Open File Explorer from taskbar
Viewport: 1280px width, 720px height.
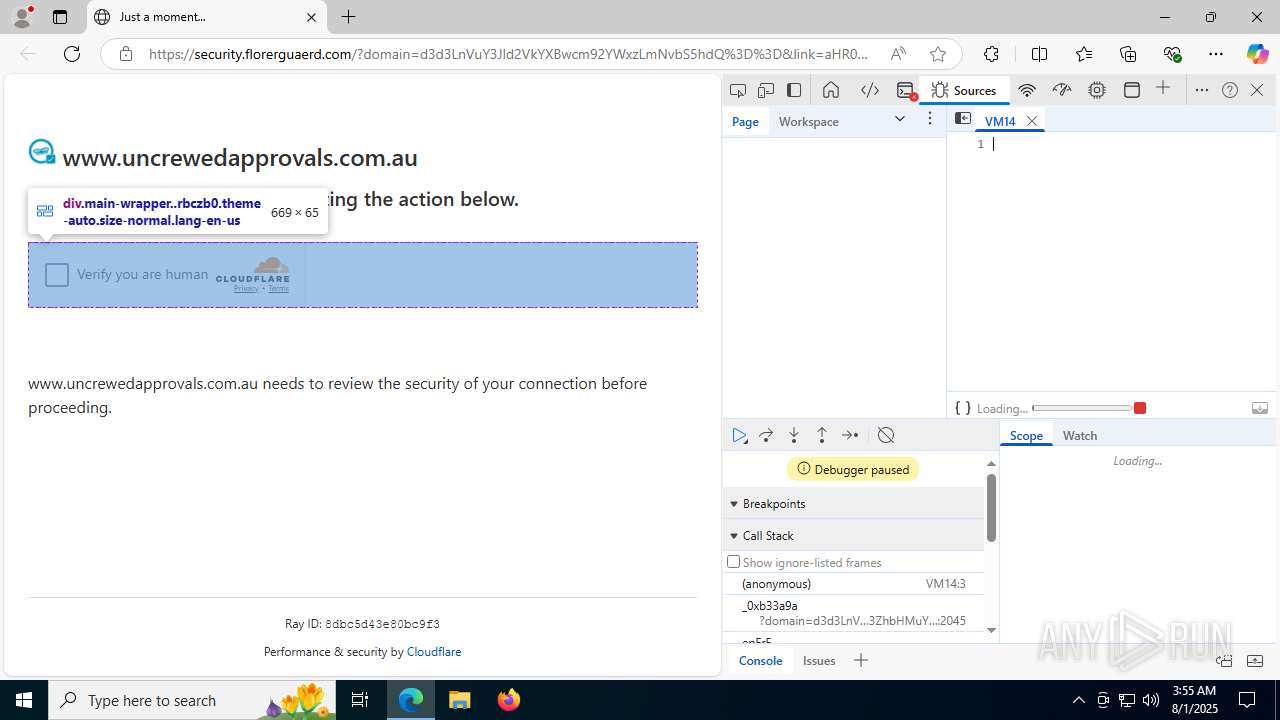coord(460,700)
